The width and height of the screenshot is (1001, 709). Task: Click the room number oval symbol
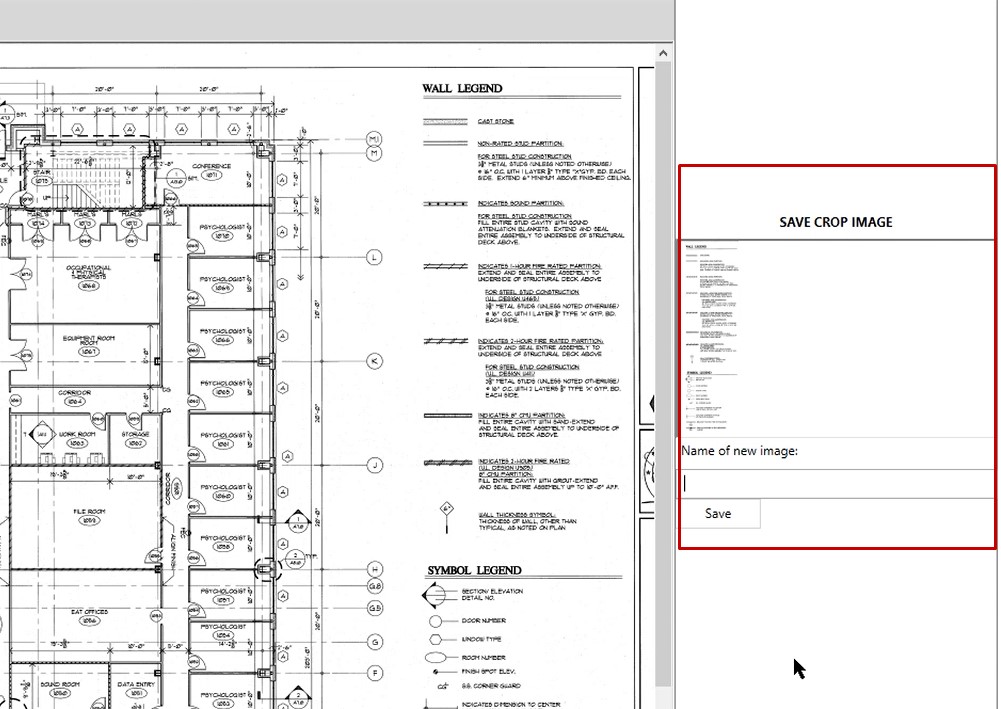(435, 657)
